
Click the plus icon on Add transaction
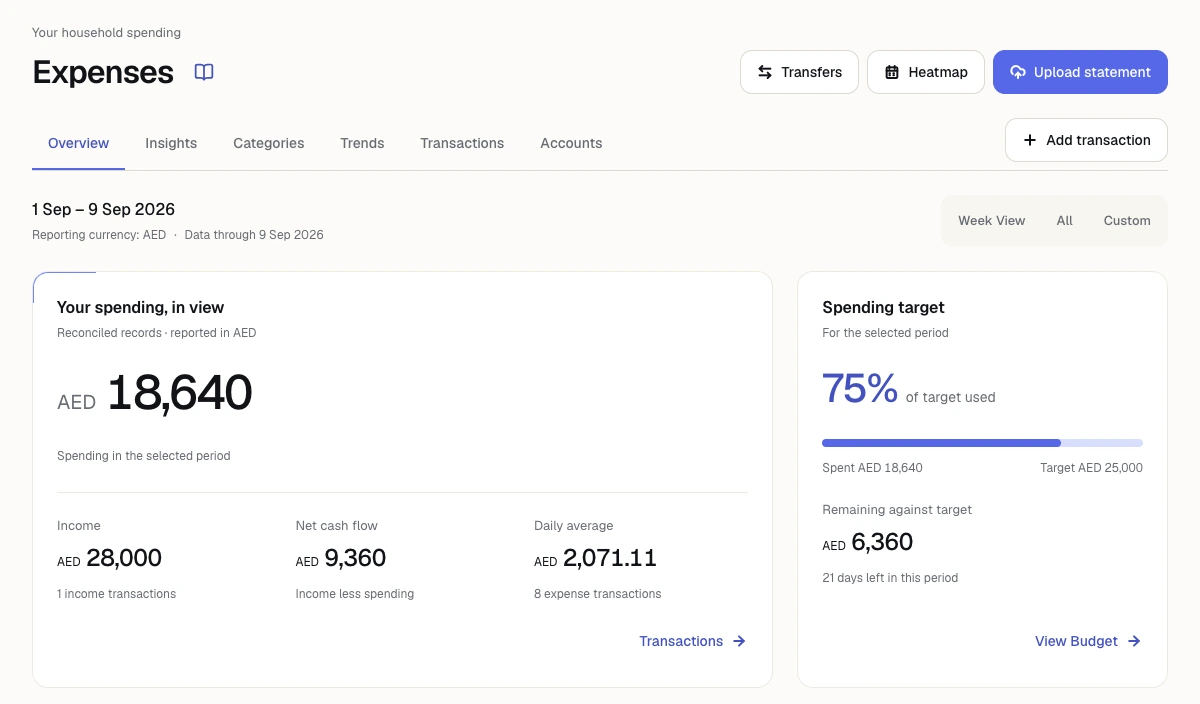point(1030,140)
